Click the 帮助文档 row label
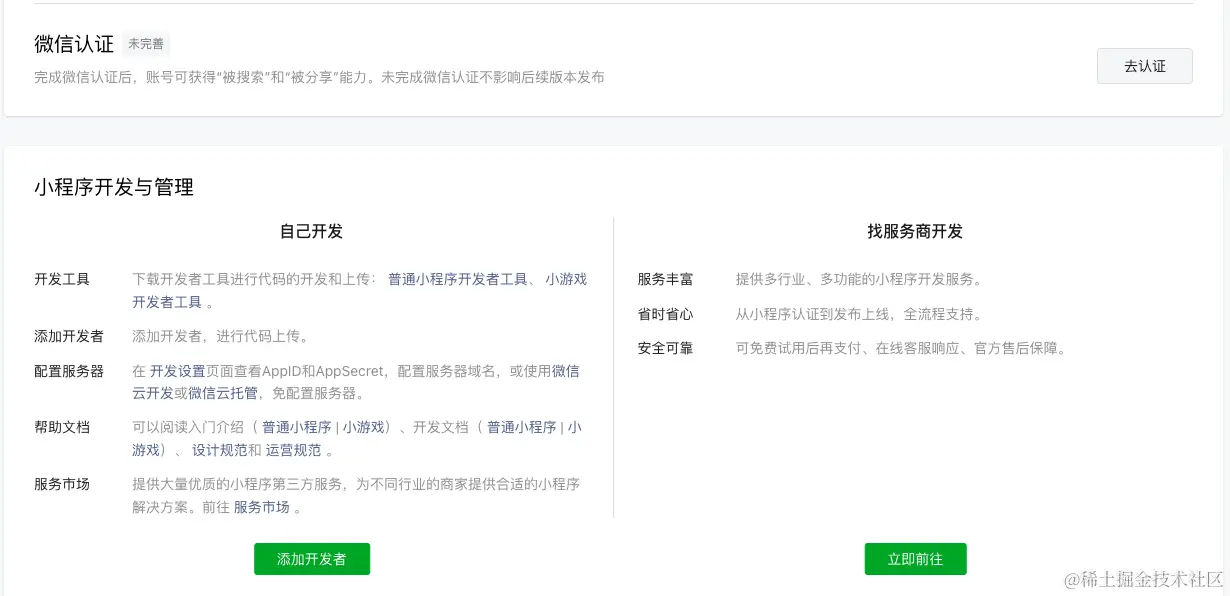This screenshot has width=1230, height=596. (x=62, y=427)
